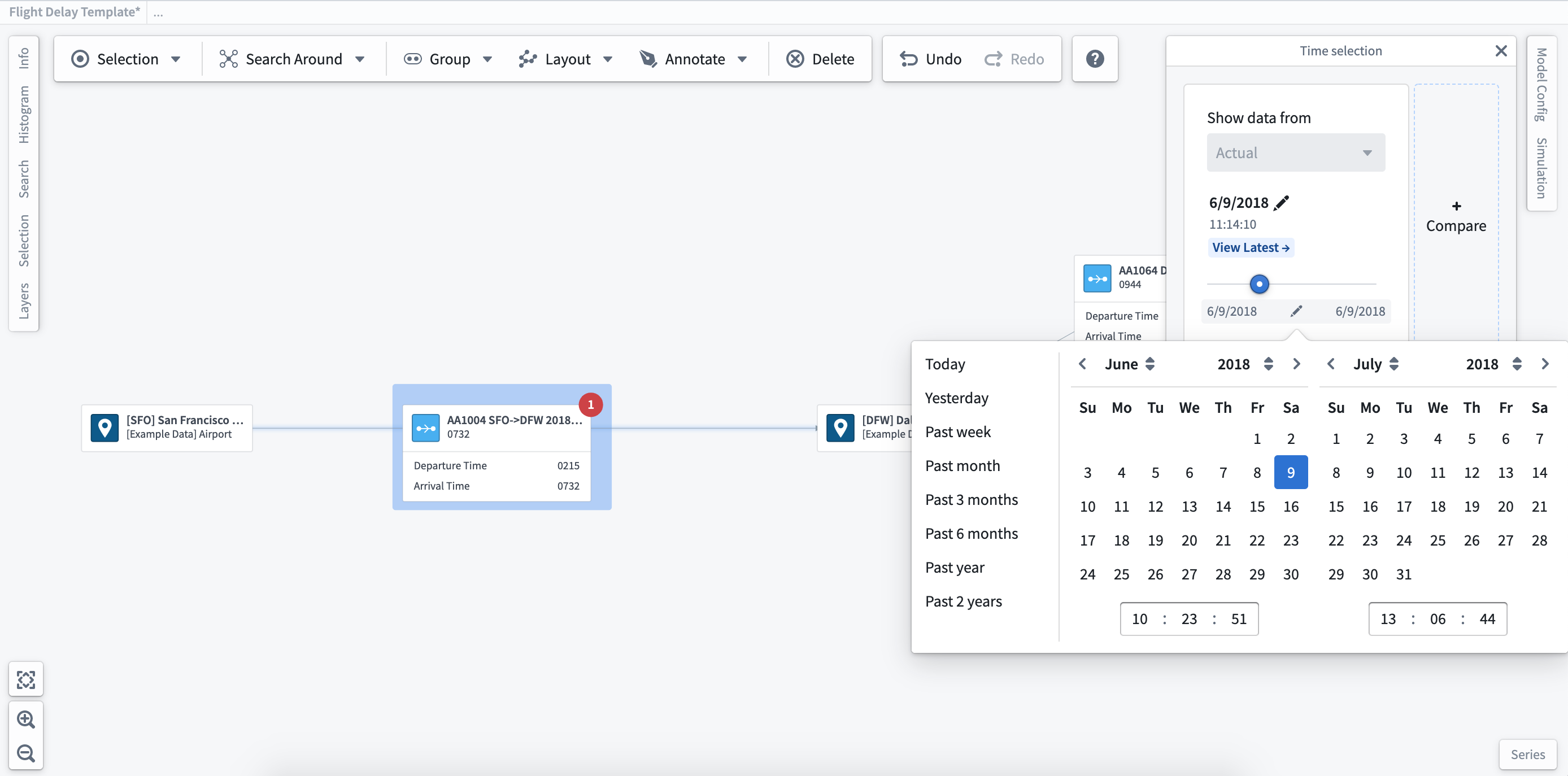Screen dimensions: 1568x776
Task: Click the AA1064 flight node icon
Action: 1097,278
